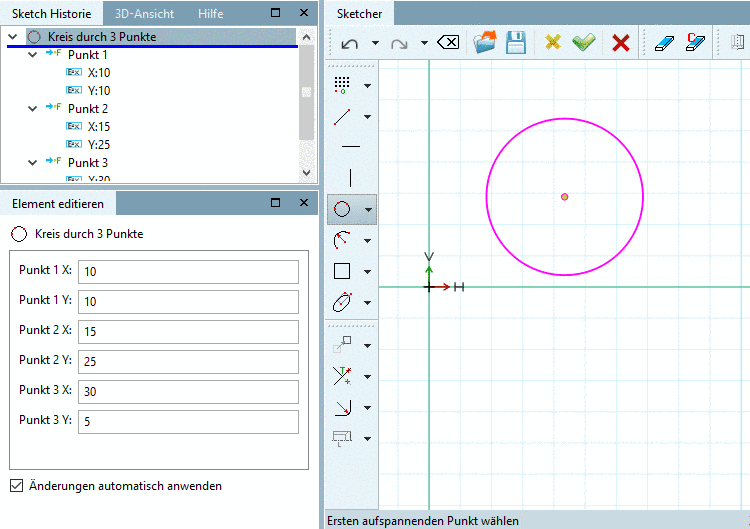Select Y:25 under Punkt 2
Image resolution: width=750 pixels, height=529 pixels.
(x=99, y=144)
